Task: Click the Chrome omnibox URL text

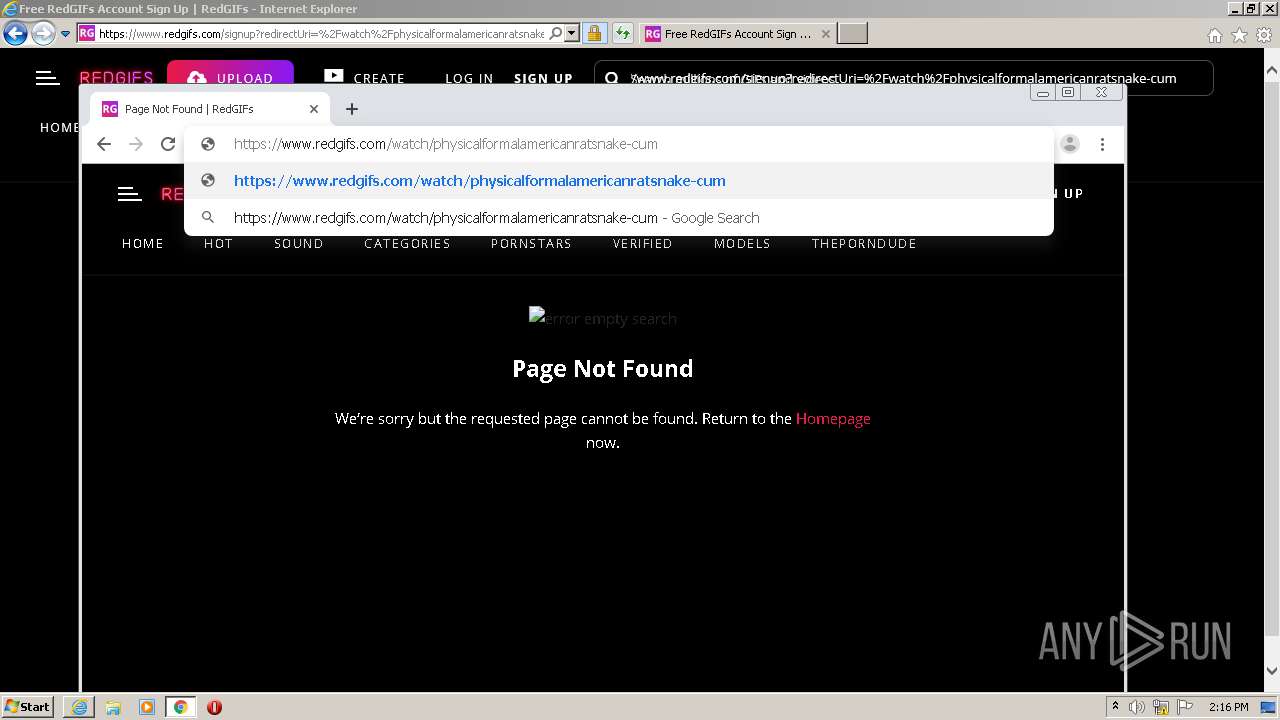Action: pos(446,144)
